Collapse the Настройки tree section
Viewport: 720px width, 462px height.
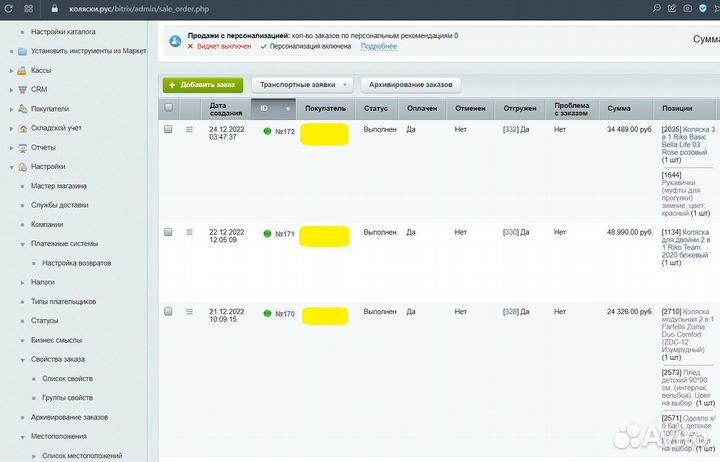tap(11, 167)
